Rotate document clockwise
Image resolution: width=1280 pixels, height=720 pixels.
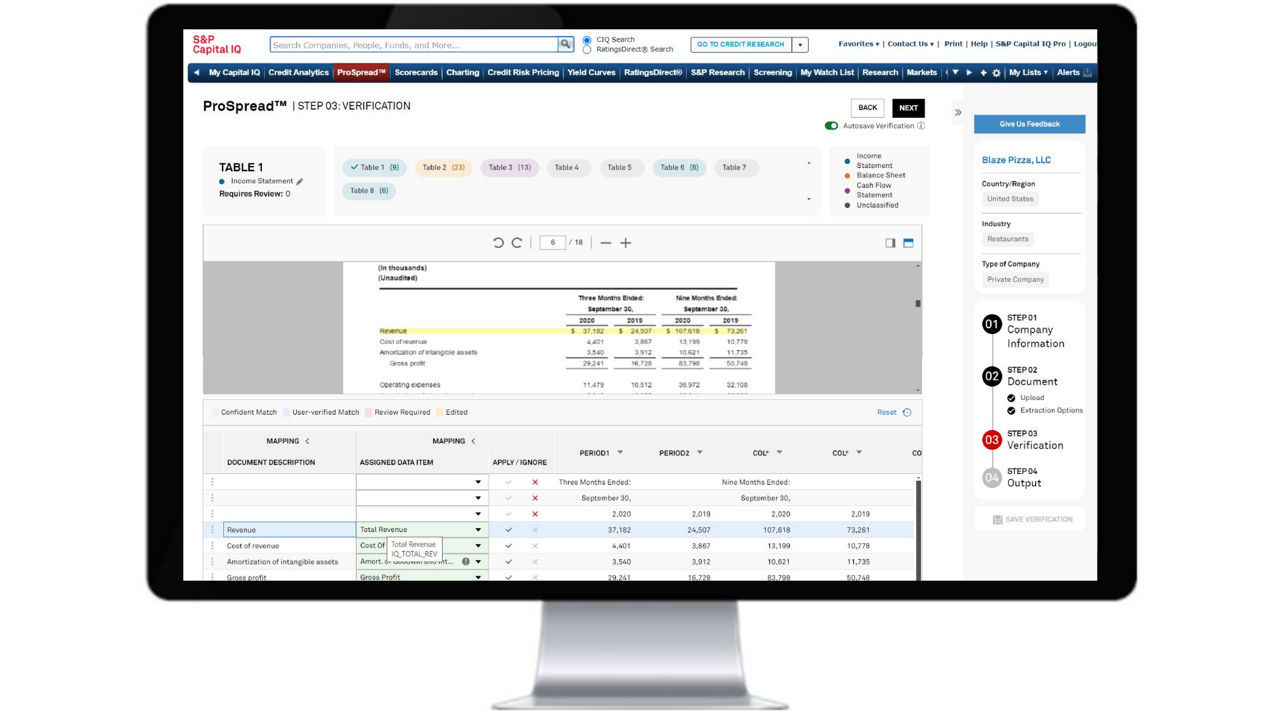click(517, 243)
